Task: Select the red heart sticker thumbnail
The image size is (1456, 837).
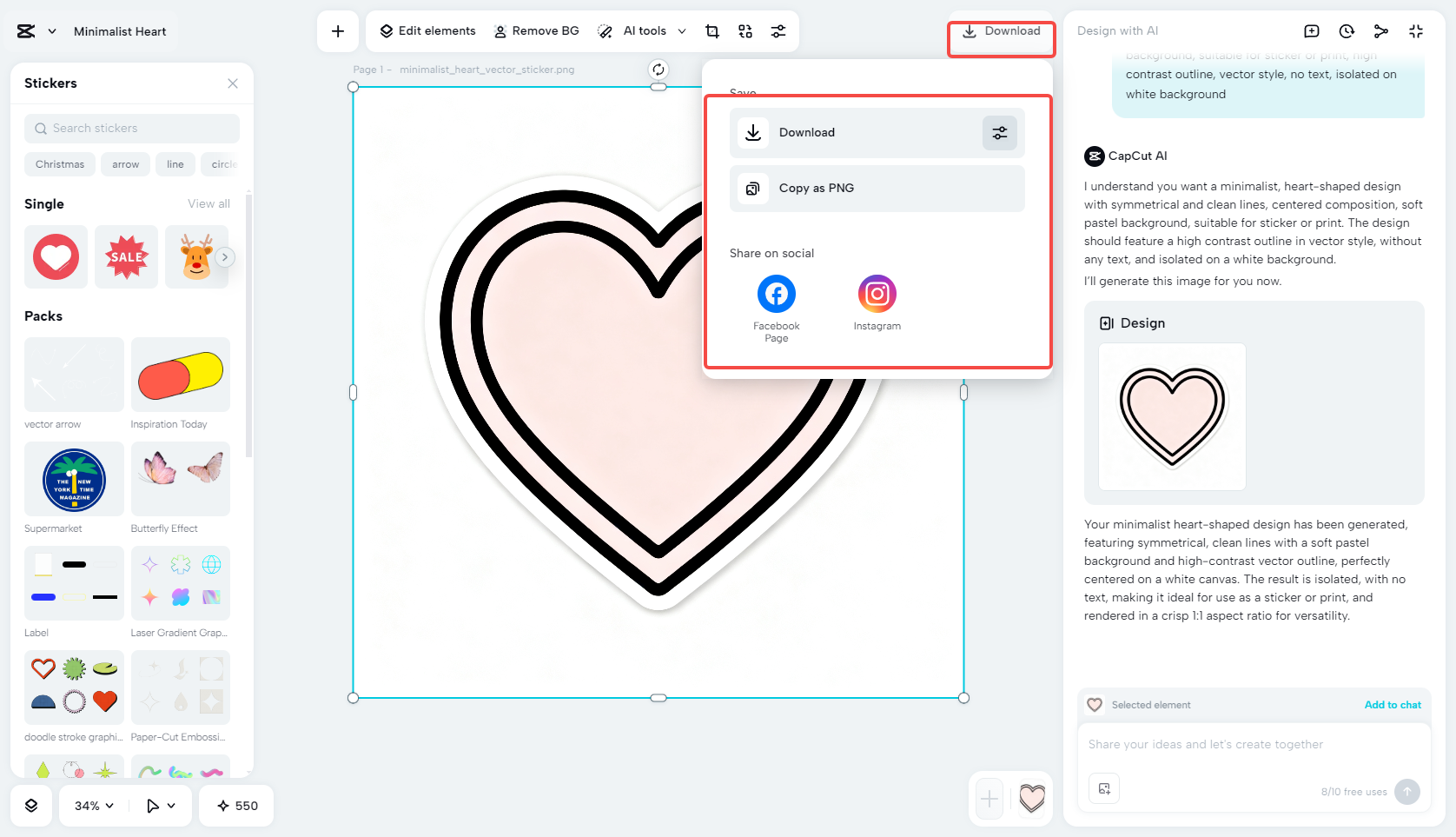Action: (56, 256)
